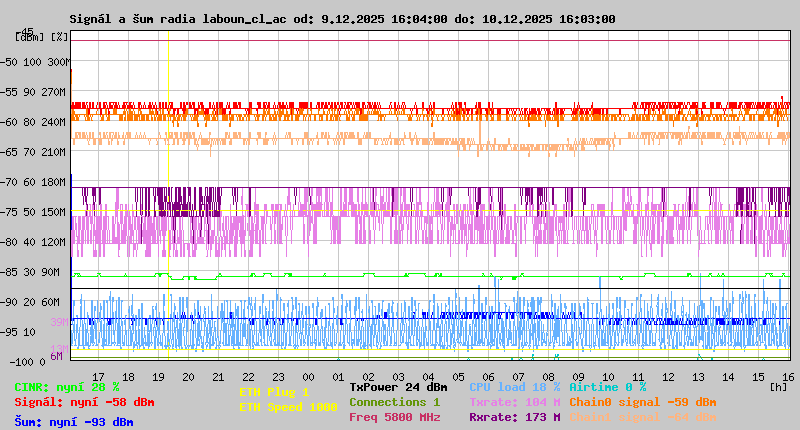Click the graph title text at top
Viewport: 800px width, 430px height.
tap(342, 19)
